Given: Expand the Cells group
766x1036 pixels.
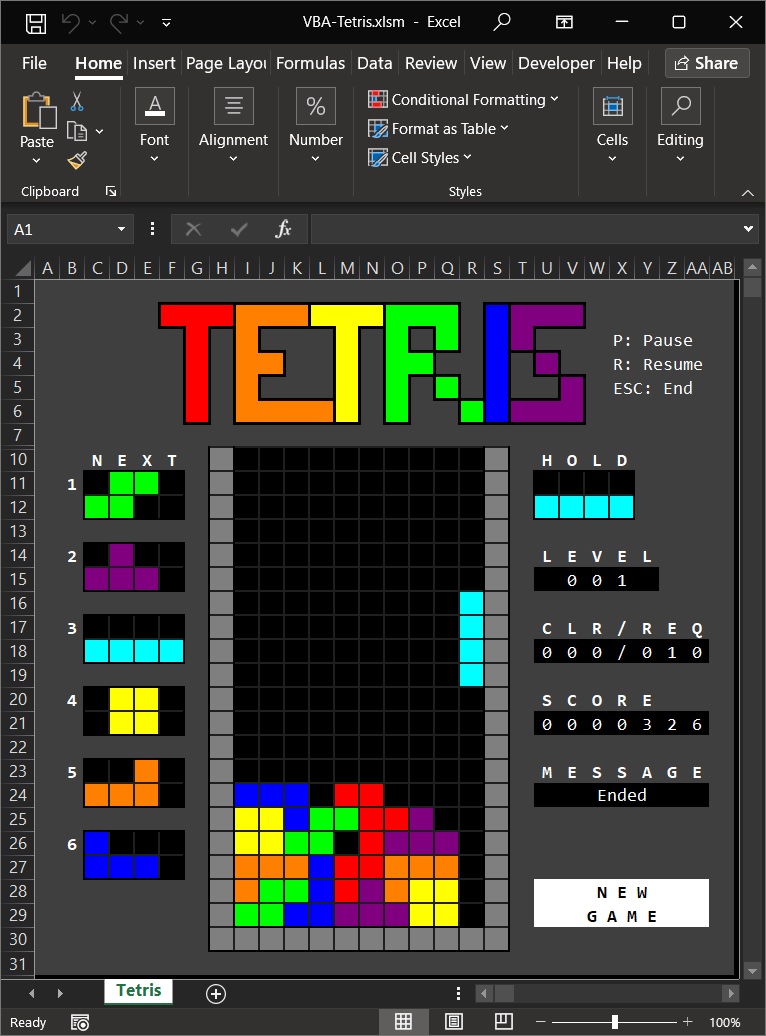Looking at the screenshot, I should click(612, 126).
